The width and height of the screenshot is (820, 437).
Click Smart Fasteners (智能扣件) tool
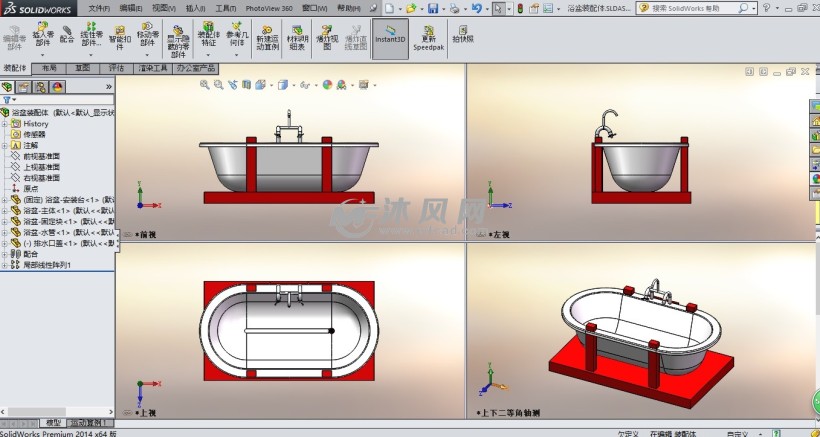120,38
